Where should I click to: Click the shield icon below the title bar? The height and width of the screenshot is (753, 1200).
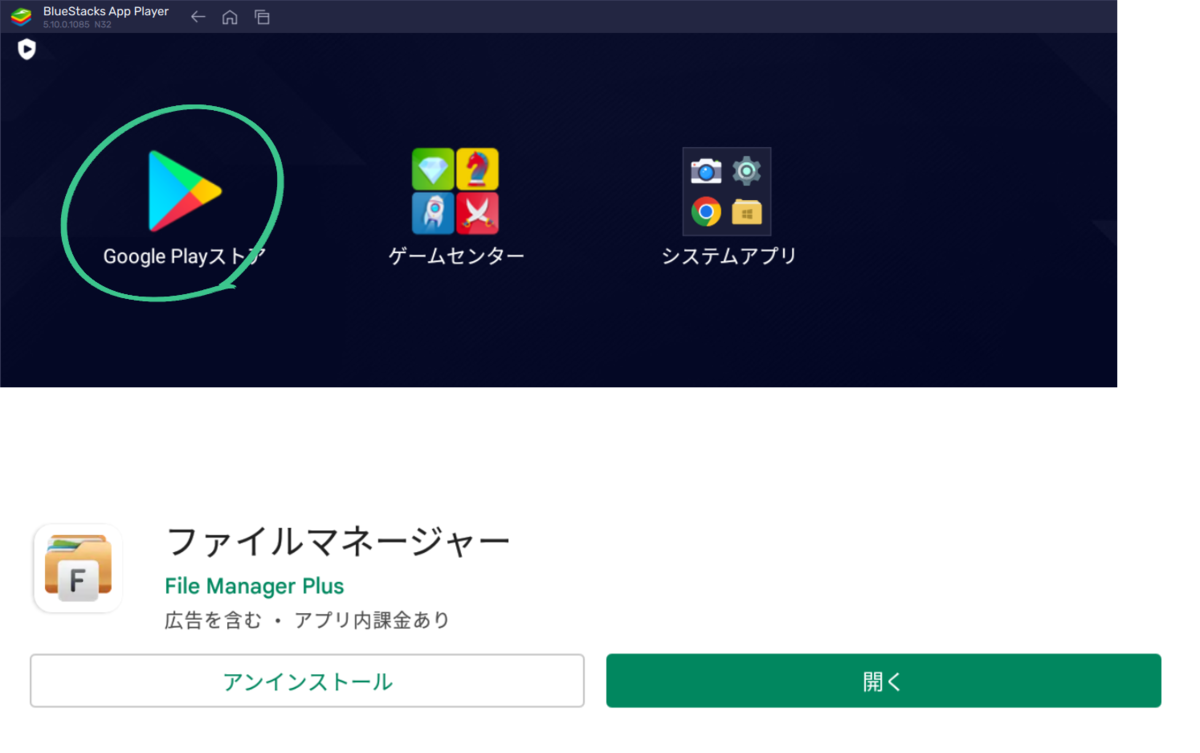(27, 49)
